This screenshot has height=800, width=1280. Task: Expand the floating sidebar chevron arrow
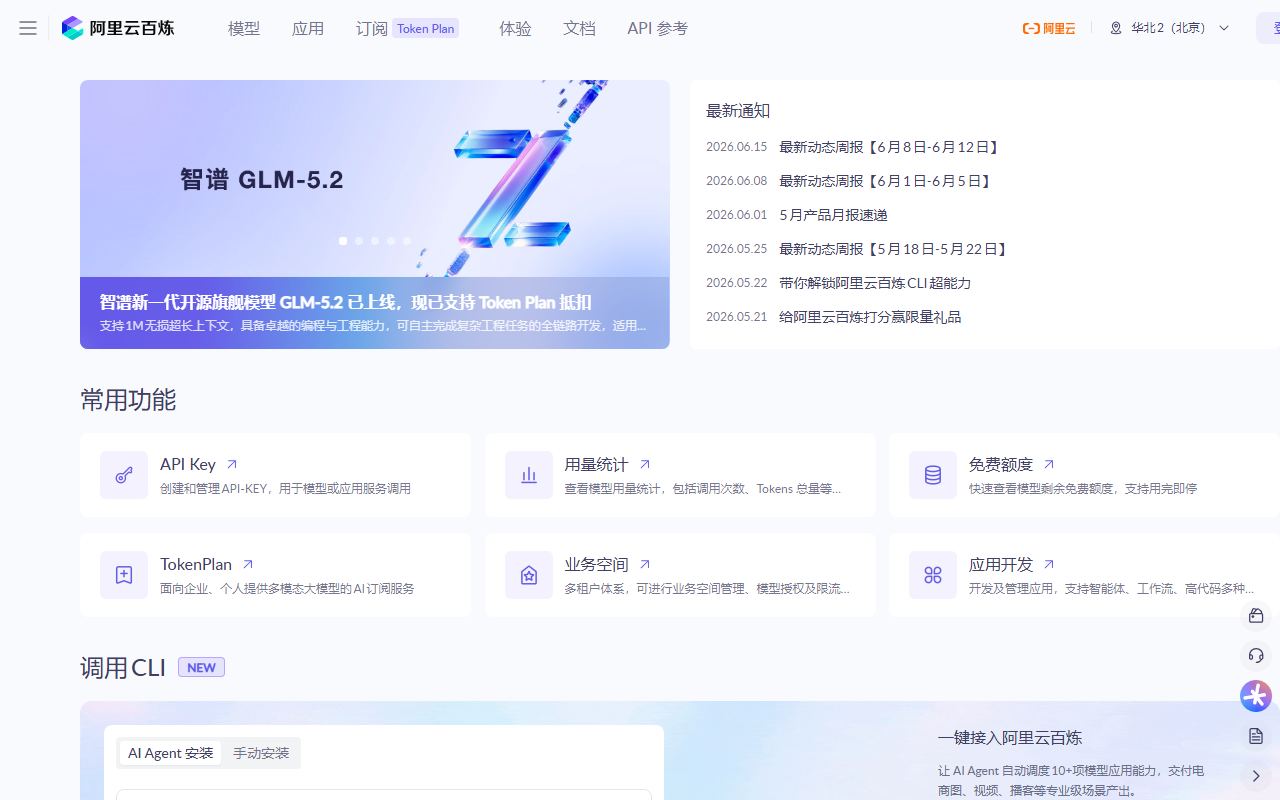click(x=1256, y=776)
